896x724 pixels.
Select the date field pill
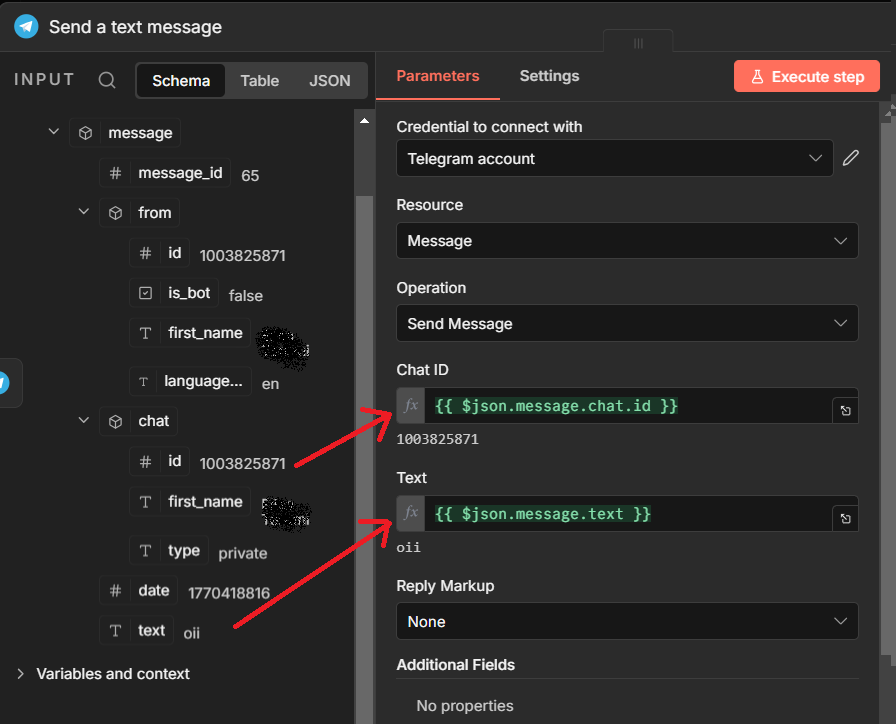(139, 590)
